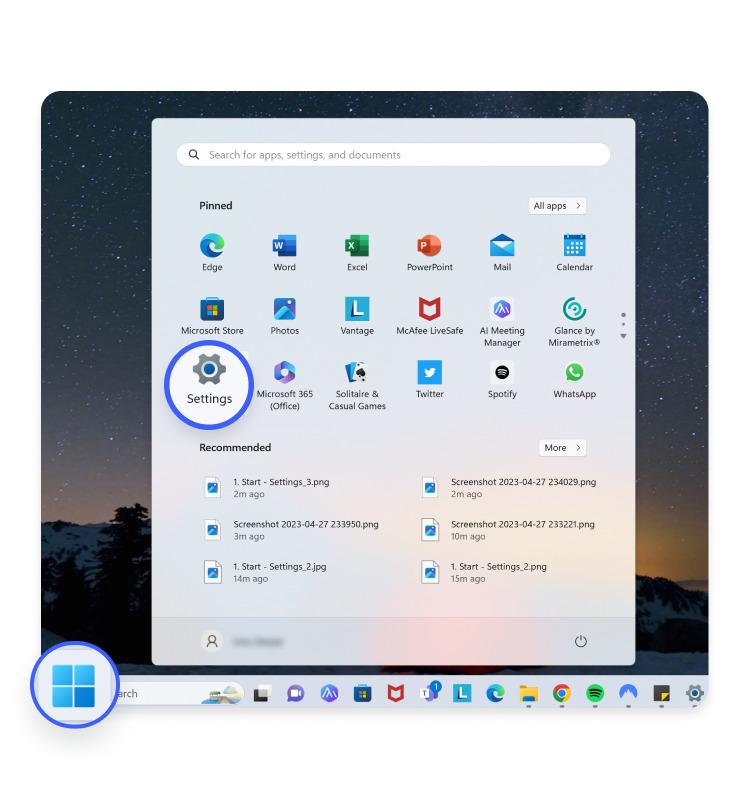750x800 pixels.
Task: Open the Photos app
Action: pos(285,316)
